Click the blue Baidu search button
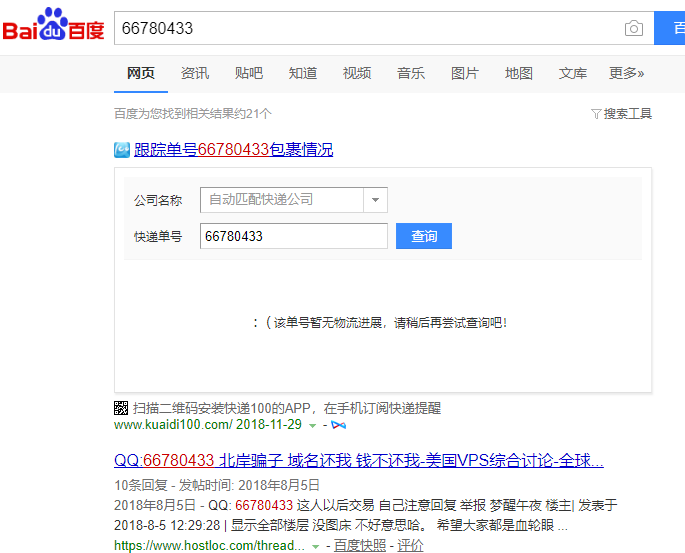 [x=670, y=28]
